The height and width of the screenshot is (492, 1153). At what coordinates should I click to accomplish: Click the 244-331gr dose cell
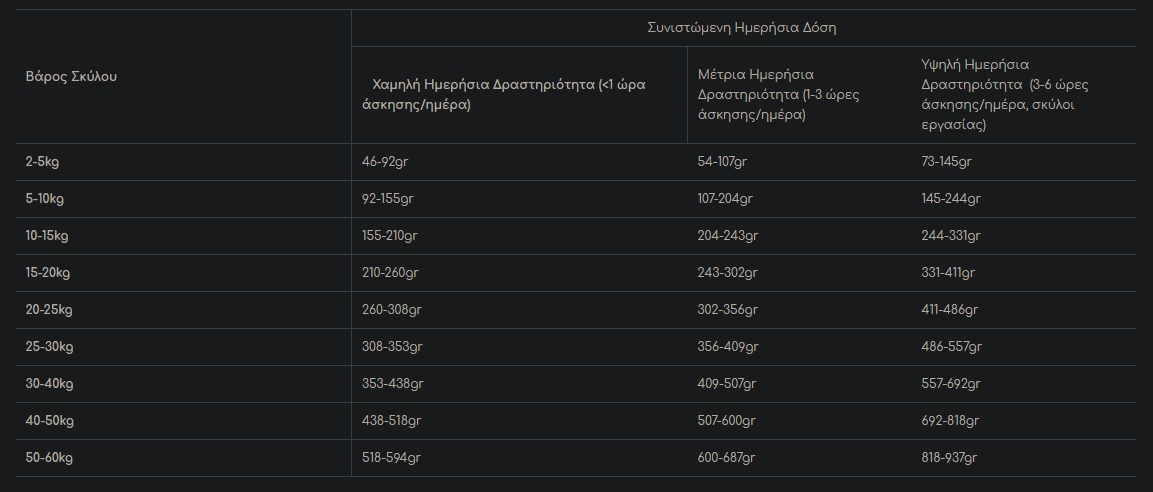tap(950, 236)
